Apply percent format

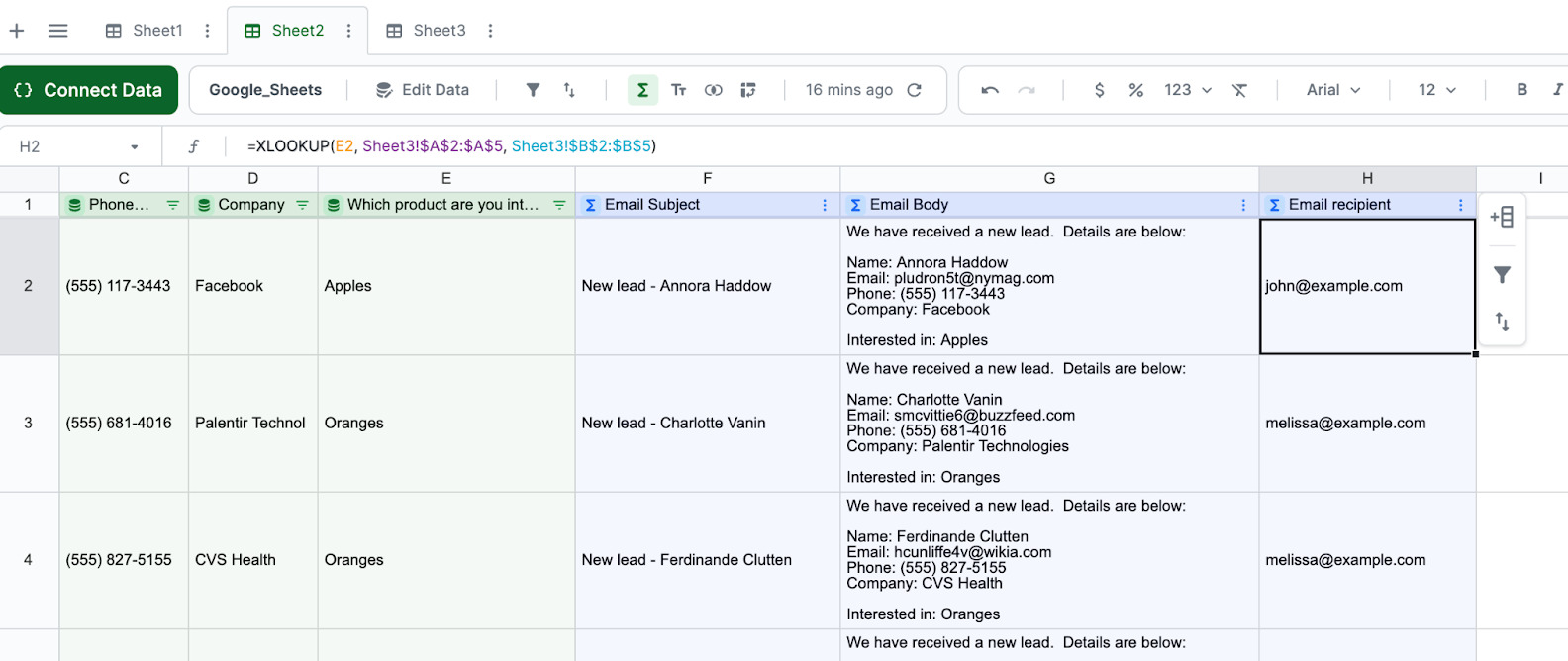click(1136, 90)
